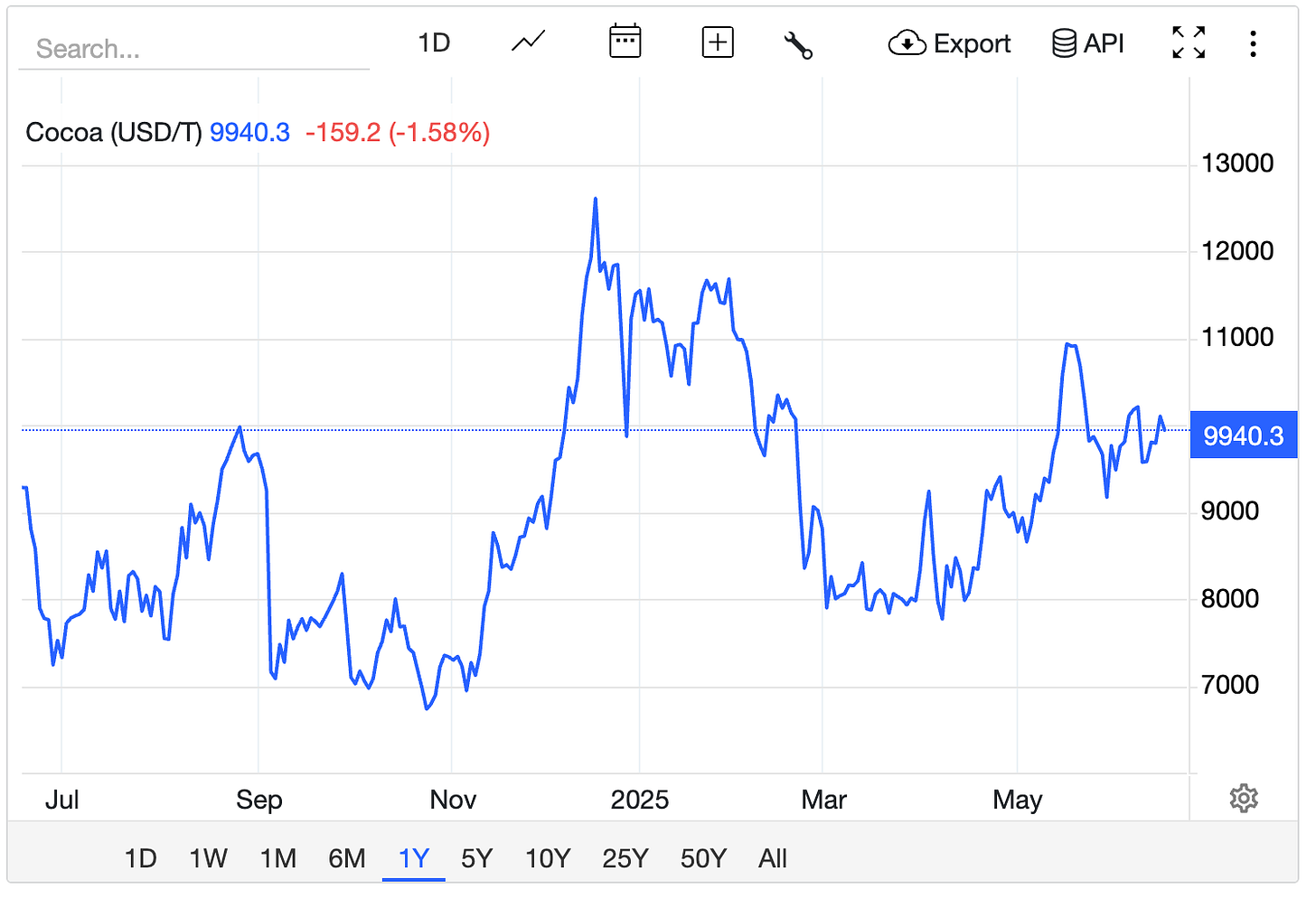Image resolution: width=1316 pixels, height=899 pixels.
Task: Select the 1W range tab
Action: (x=208, y=858)
